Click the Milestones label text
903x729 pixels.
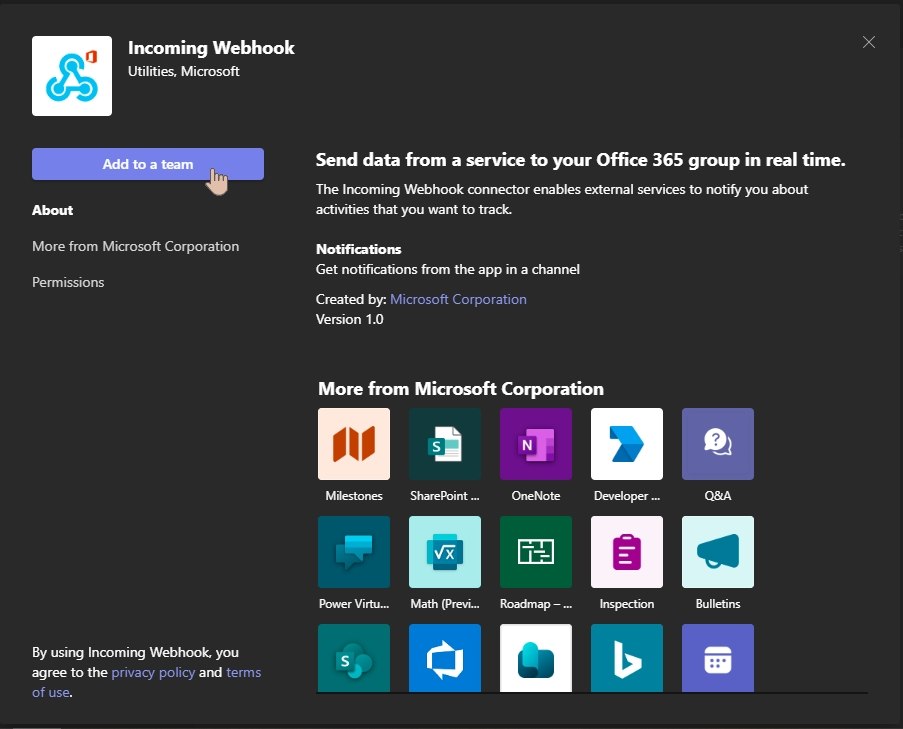click(x=354, y=496)
